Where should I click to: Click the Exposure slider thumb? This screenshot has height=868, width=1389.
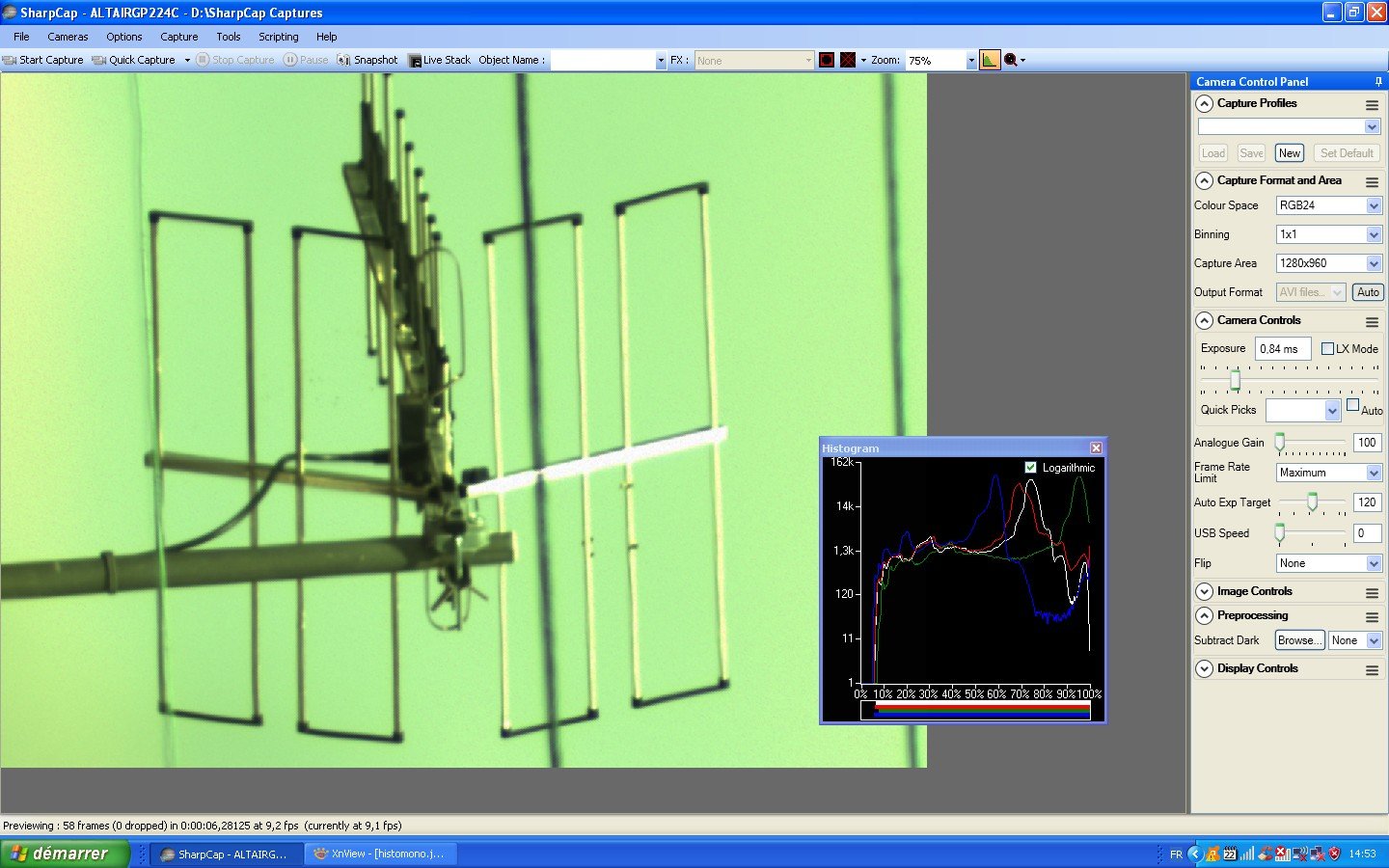coord(1235,381)
